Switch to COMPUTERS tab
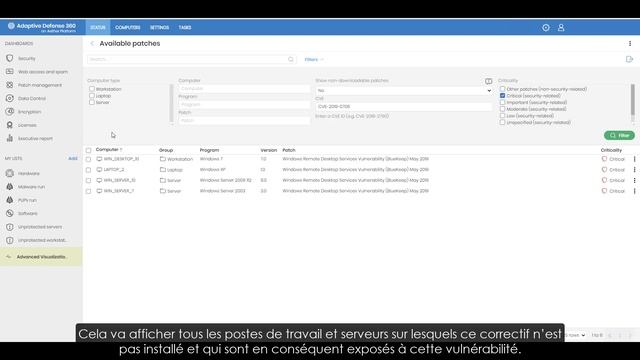The width and height of the screenshot is (640, 360). [x=127, y=27]
